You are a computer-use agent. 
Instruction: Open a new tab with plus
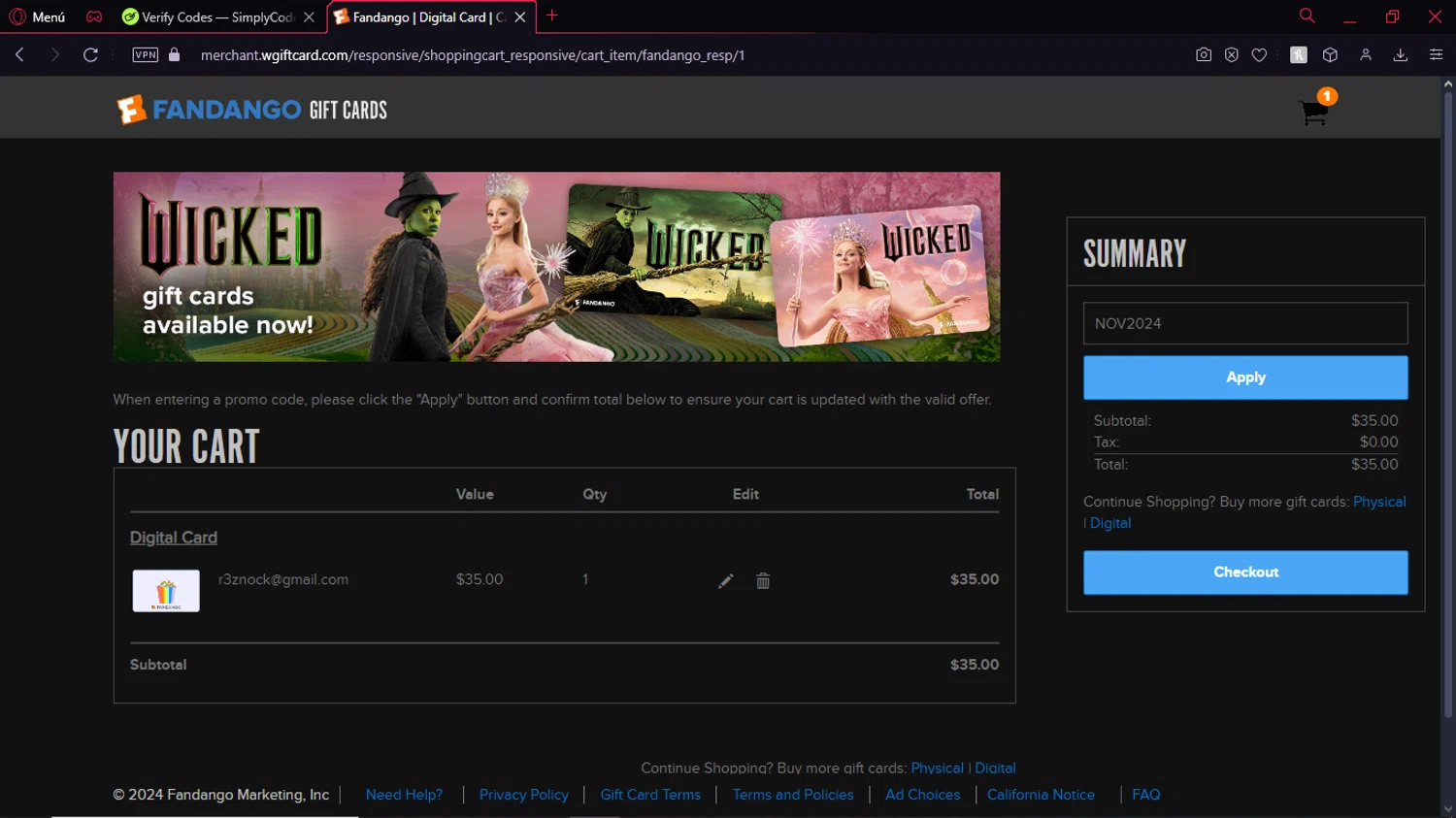[x=552, y=16]
